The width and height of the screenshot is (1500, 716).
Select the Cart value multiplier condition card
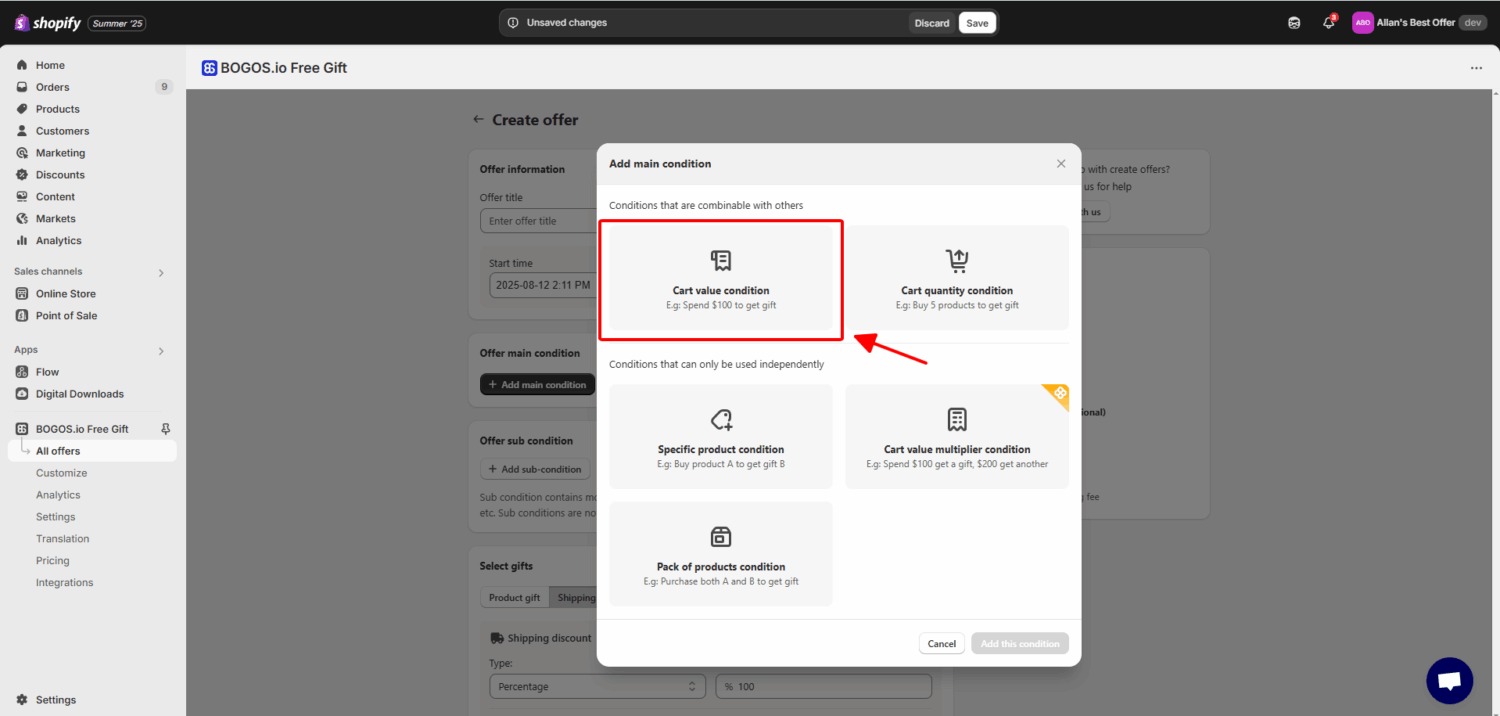point(957,437)
